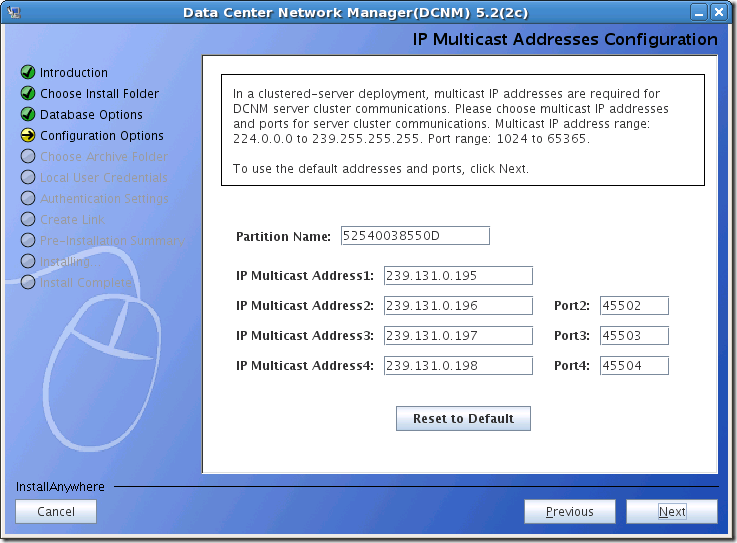Image resolution: width=737 pixels, height=543 pixels.
Task: Click the Install Complete step circle
Action: [28, 282]
